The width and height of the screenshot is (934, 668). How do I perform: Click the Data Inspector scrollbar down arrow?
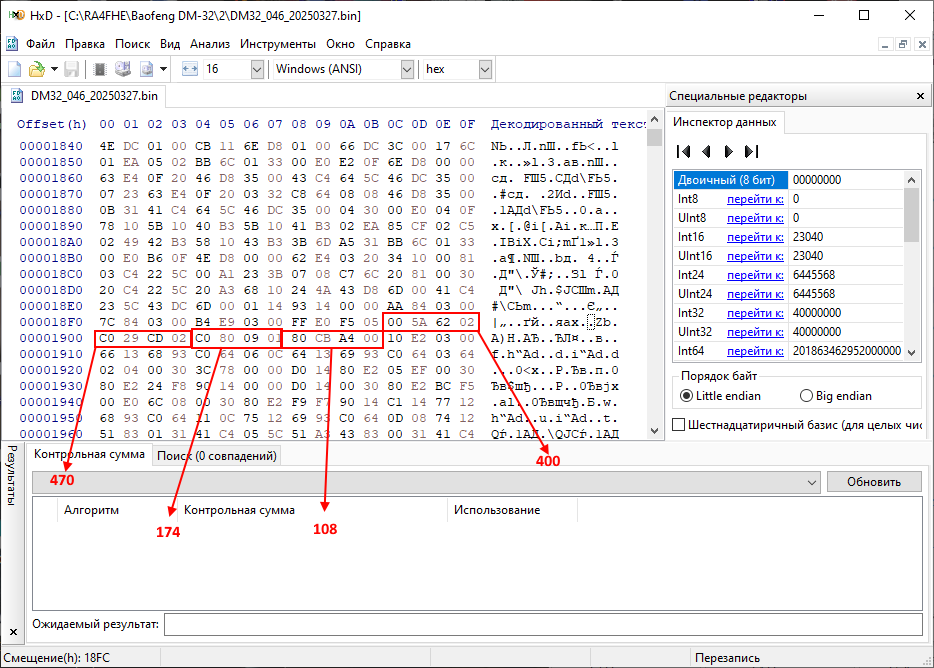(x=911, y=353)
